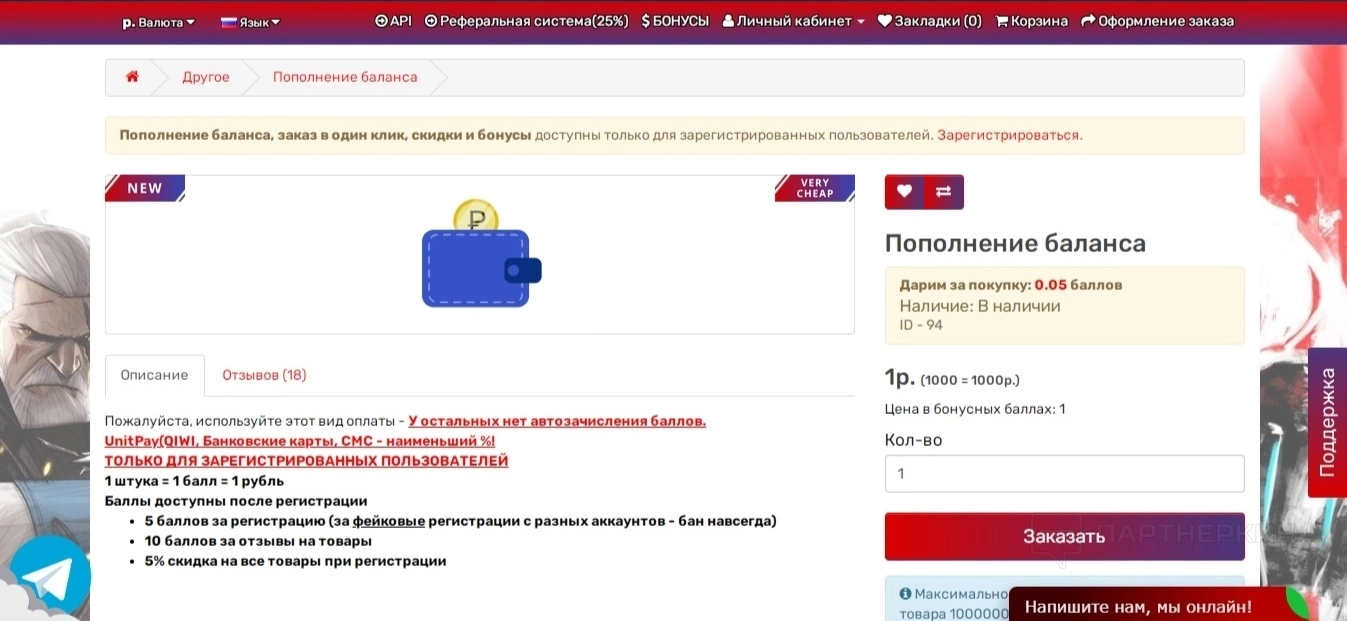Click the Зарегистрироваться registration link
The width and height of the screenshot is (1347, 621).
click(x=1008, y=135)
